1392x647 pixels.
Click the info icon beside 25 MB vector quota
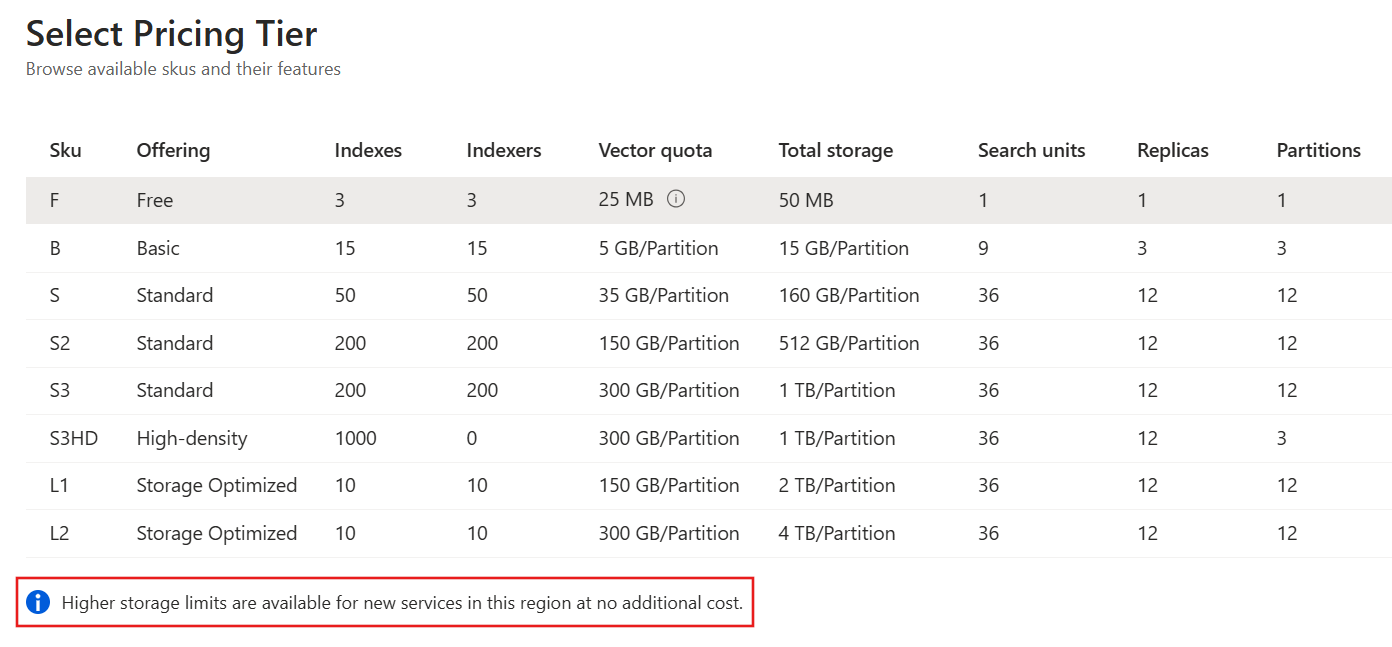676,199
